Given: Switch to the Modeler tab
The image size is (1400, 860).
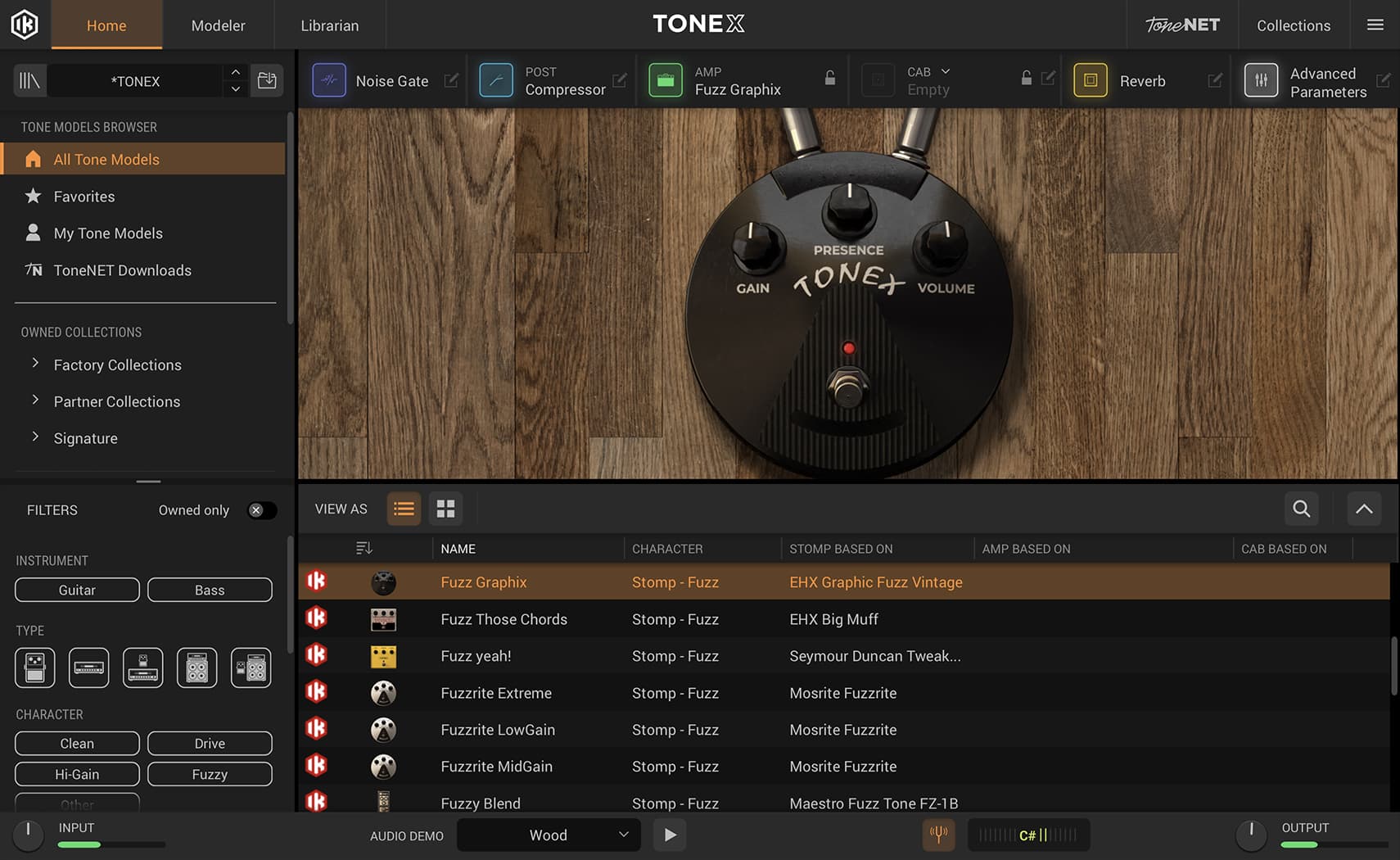Looking at the screenshot, I should coord(218,25).
